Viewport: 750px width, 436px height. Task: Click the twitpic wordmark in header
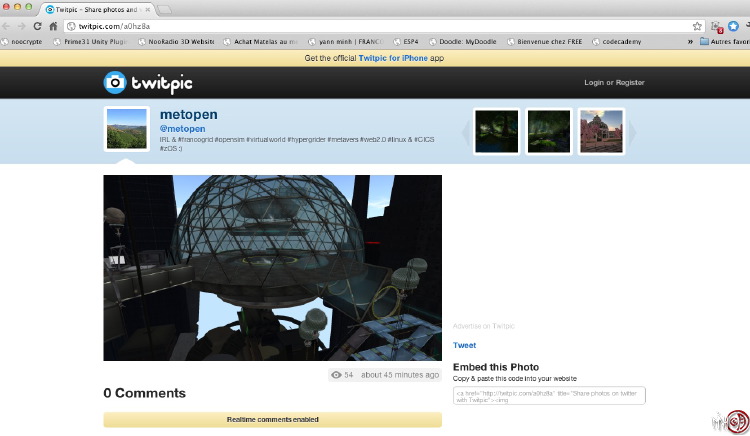coord(162,84)
